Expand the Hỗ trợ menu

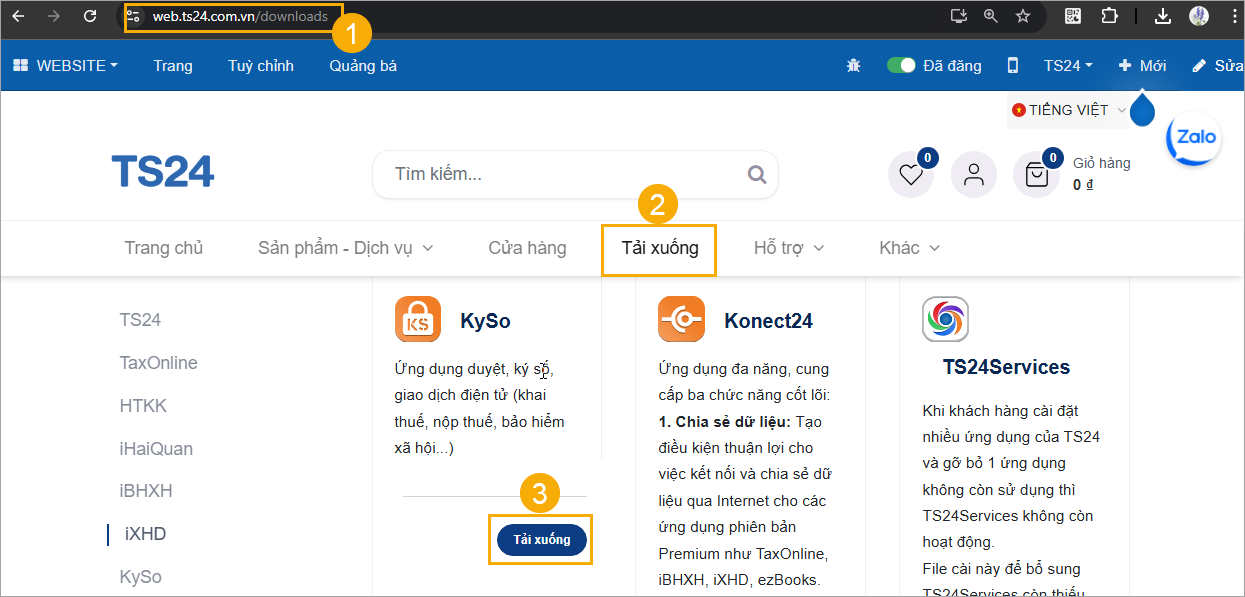coord(789,248)
